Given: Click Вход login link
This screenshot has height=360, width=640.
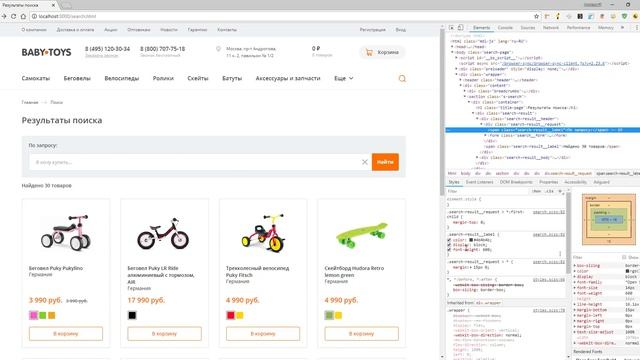Looking at the screenshot, I should [400, 30].
